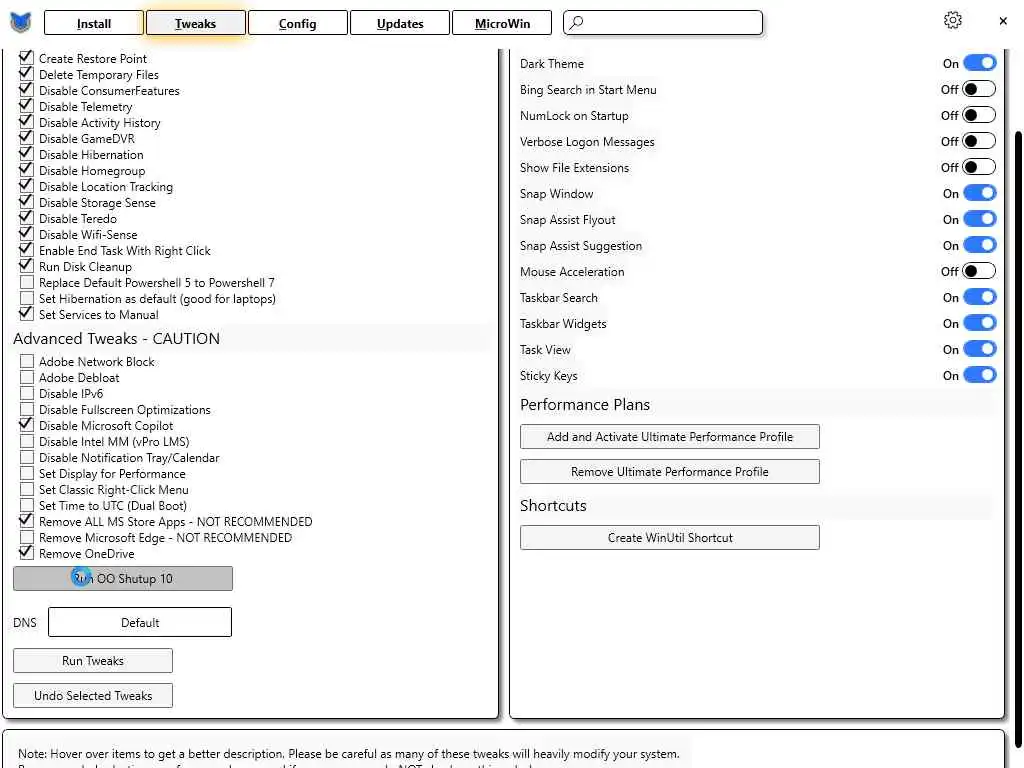This screenshot has height=768, width=1024.
Task: Check Set Time to UTC (Dual Boot)
Action: 26,505
